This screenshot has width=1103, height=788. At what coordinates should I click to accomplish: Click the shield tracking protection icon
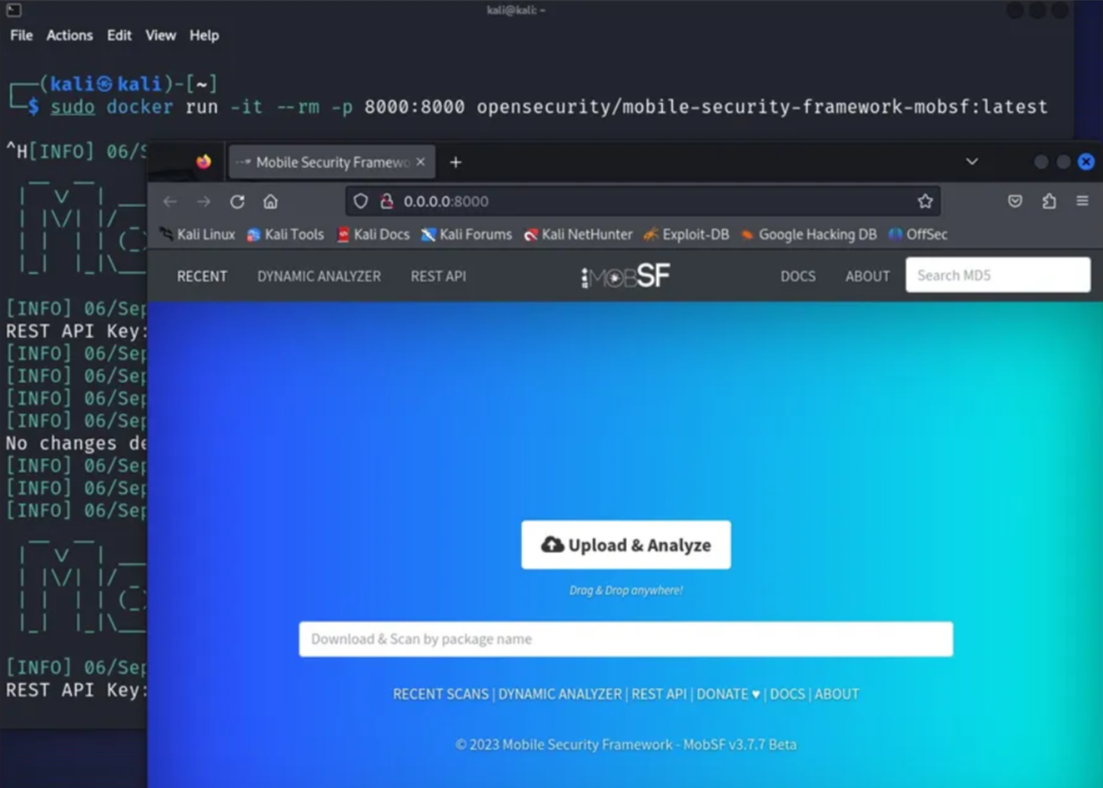tap(361, 201)
